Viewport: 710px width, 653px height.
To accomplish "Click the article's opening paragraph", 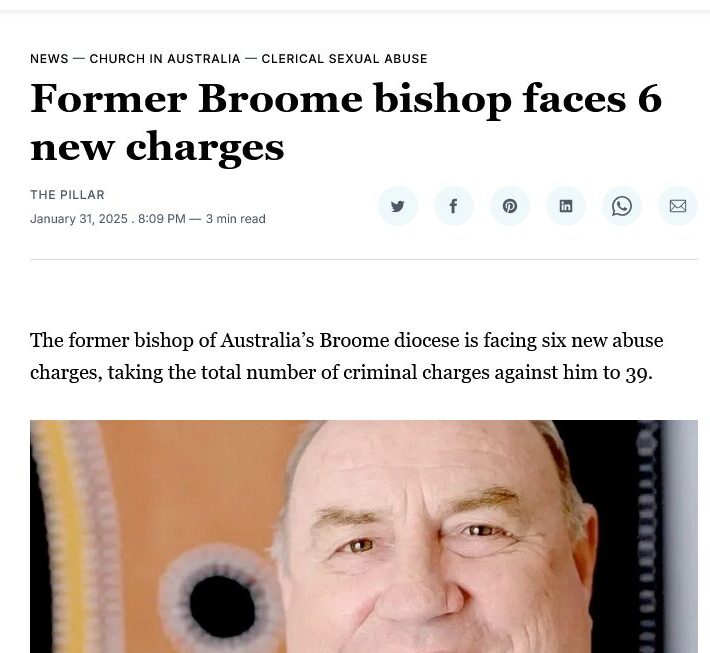I will click(346, 356).
